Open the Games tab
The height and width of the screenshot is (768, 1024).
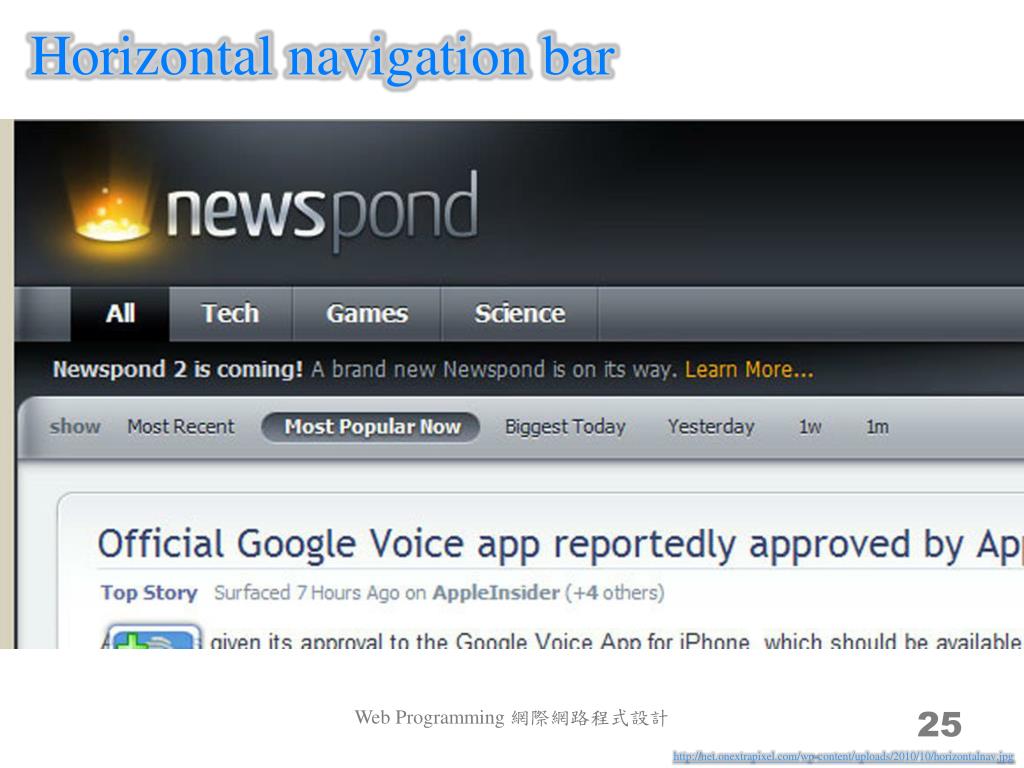367,313
